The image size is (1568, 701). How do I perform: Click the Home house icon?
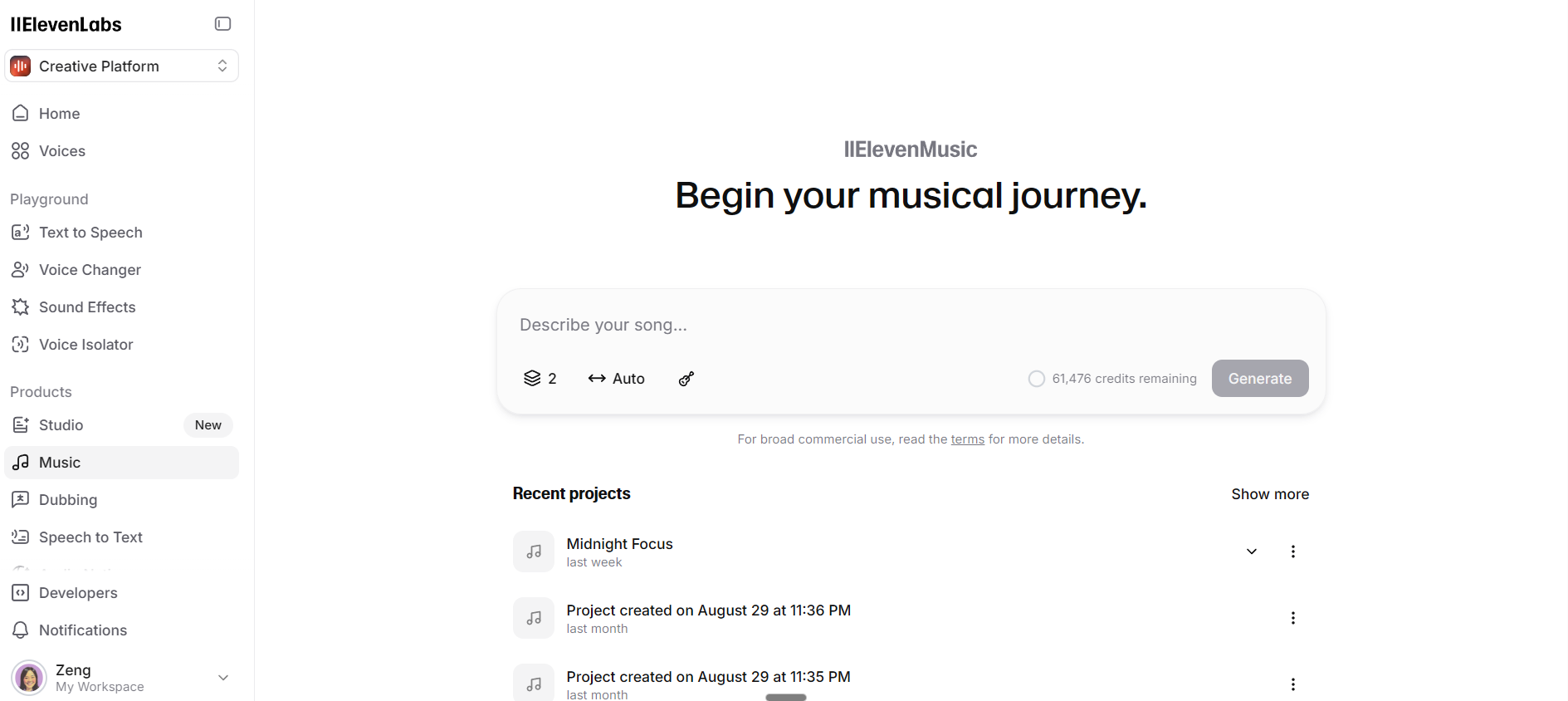coord(21,113)
